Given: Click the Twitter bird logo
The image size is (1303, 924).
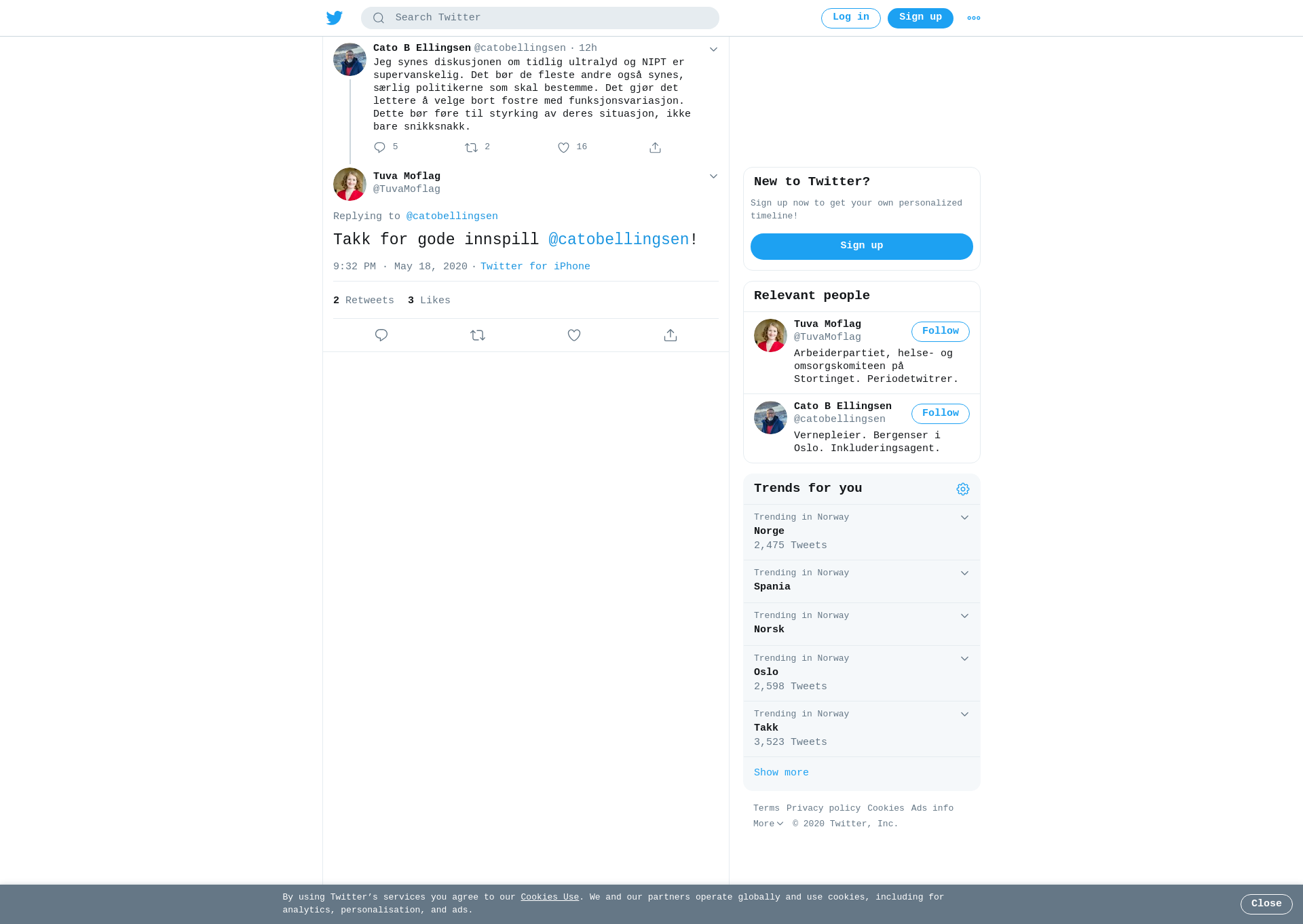Looking at the screenshot, I should 335,18.
